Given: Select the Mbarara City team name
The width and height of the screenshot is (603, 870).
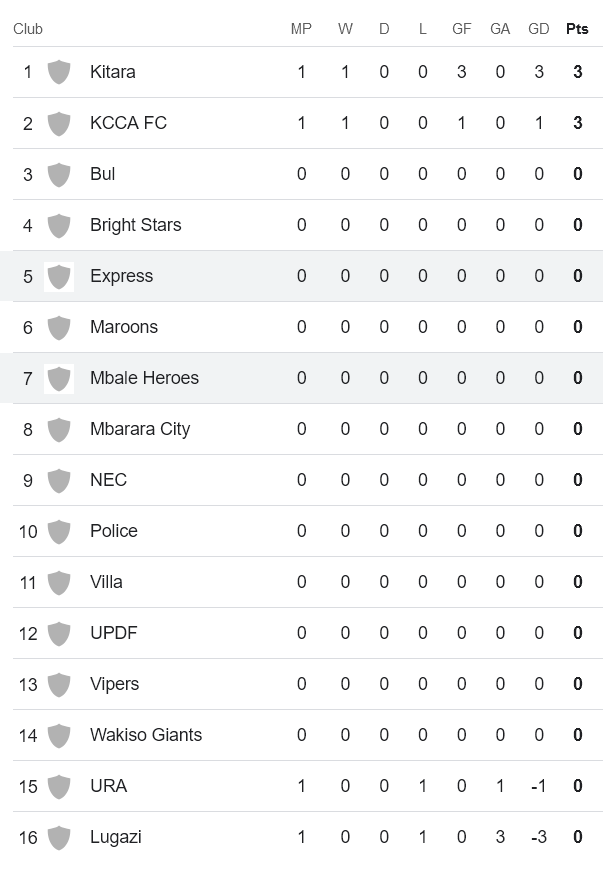Looking at the screenshot, I should click(x=139, y=429).
